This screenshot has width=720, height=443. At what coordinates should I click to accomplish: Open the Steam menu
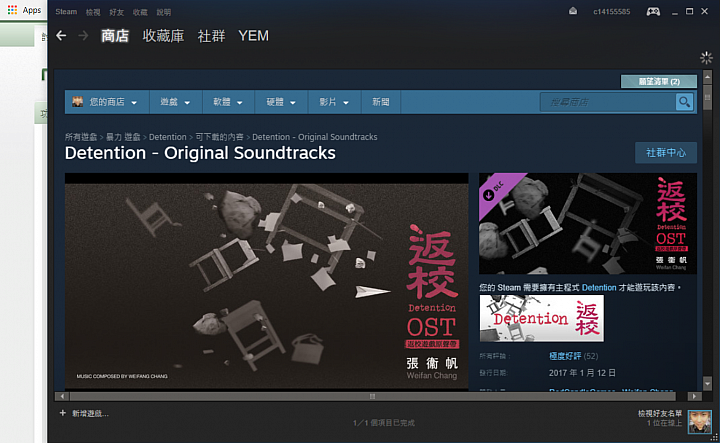(66, 12)
